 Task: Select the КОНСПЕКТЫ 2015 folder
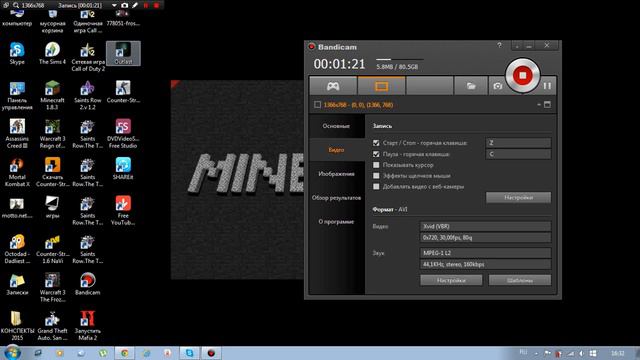coord(17,326)
